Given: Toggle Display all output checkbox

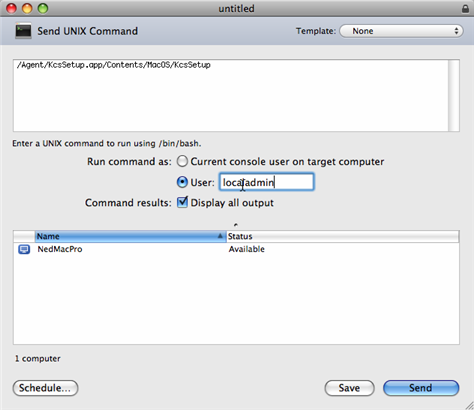Looking at the screenshot, I should [x=182, y=202].
